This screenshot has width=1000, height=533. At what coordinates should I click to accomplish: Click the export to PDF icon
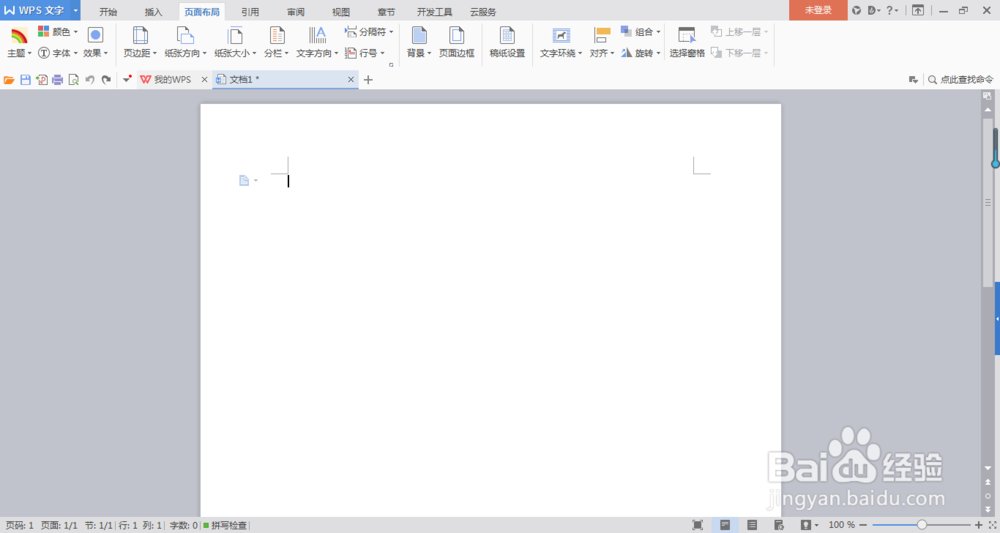(41, 80)
